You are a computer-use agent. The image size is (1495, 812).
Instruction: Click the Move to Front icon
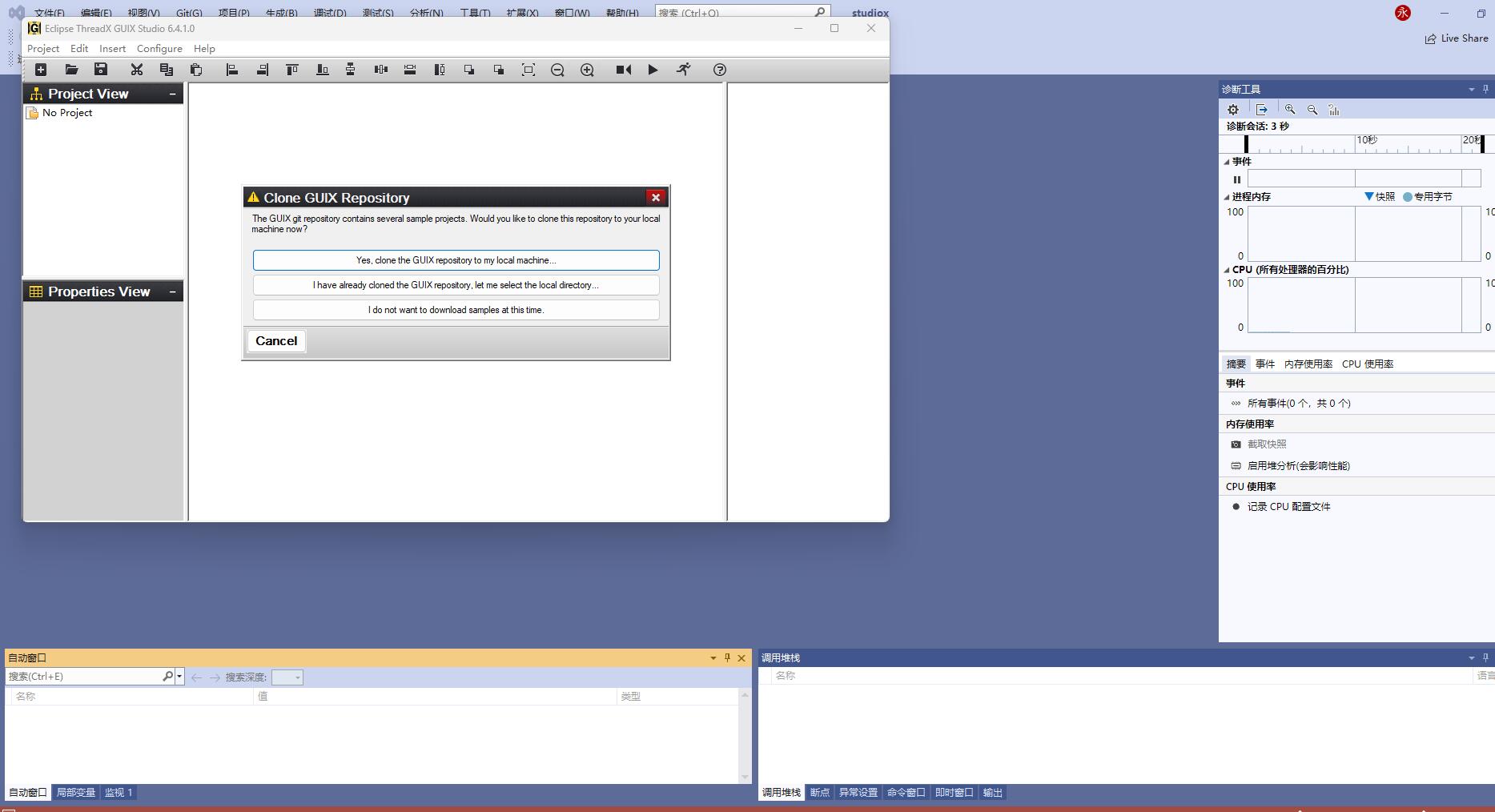[469, 70]
